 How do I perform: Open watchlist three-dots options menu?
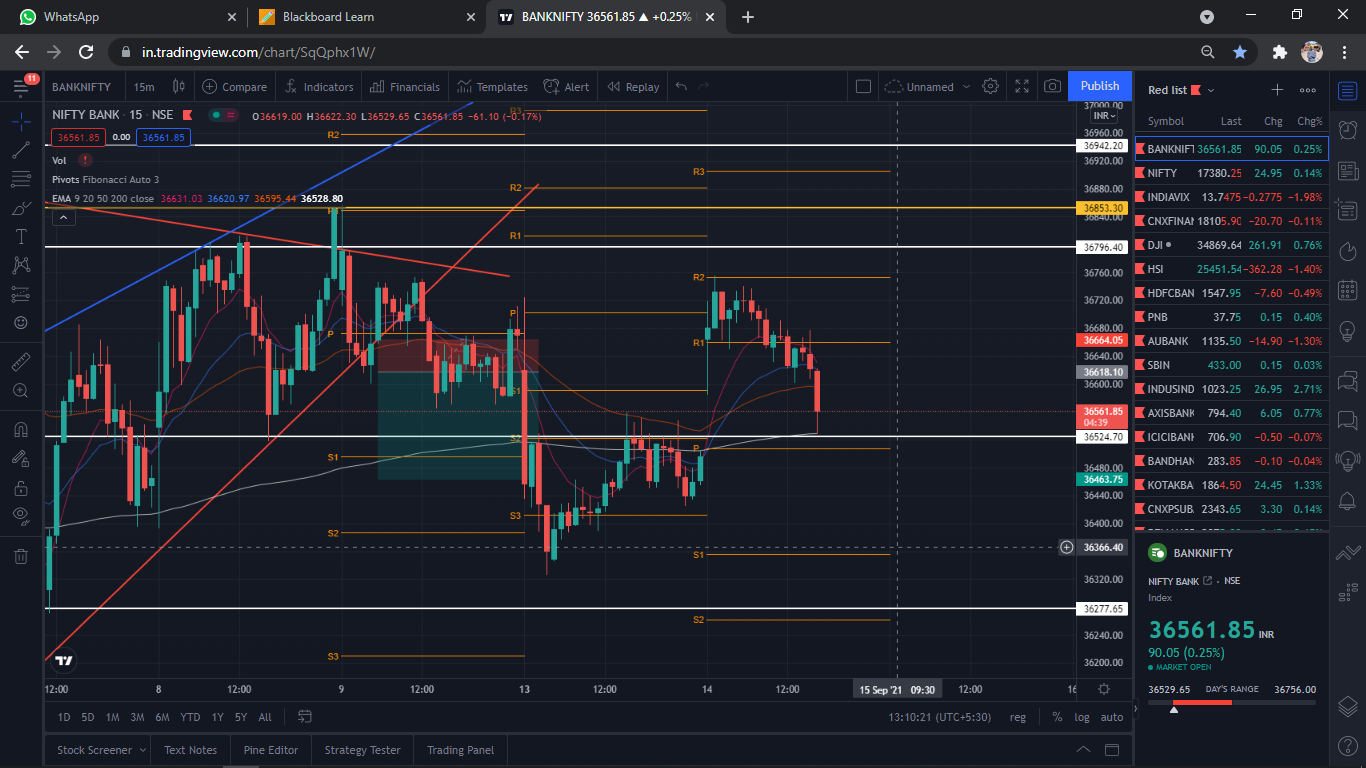[x=1308, y=90]
